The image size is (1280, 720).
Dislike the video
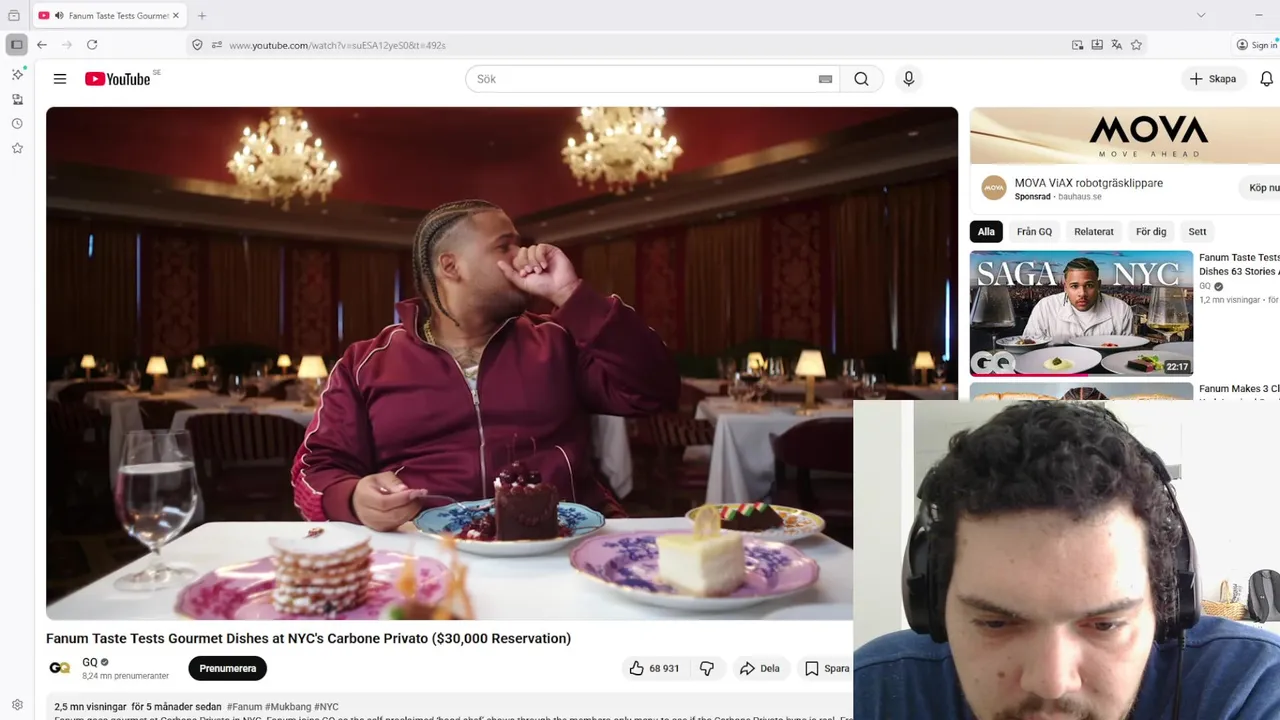707,668
